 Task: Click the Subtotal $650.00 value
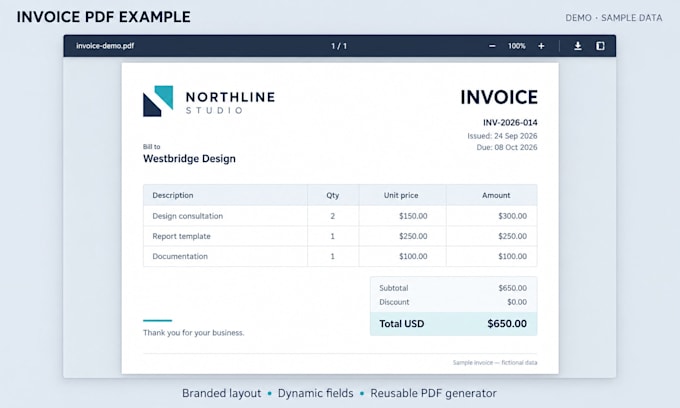click(x=512, y=288)
